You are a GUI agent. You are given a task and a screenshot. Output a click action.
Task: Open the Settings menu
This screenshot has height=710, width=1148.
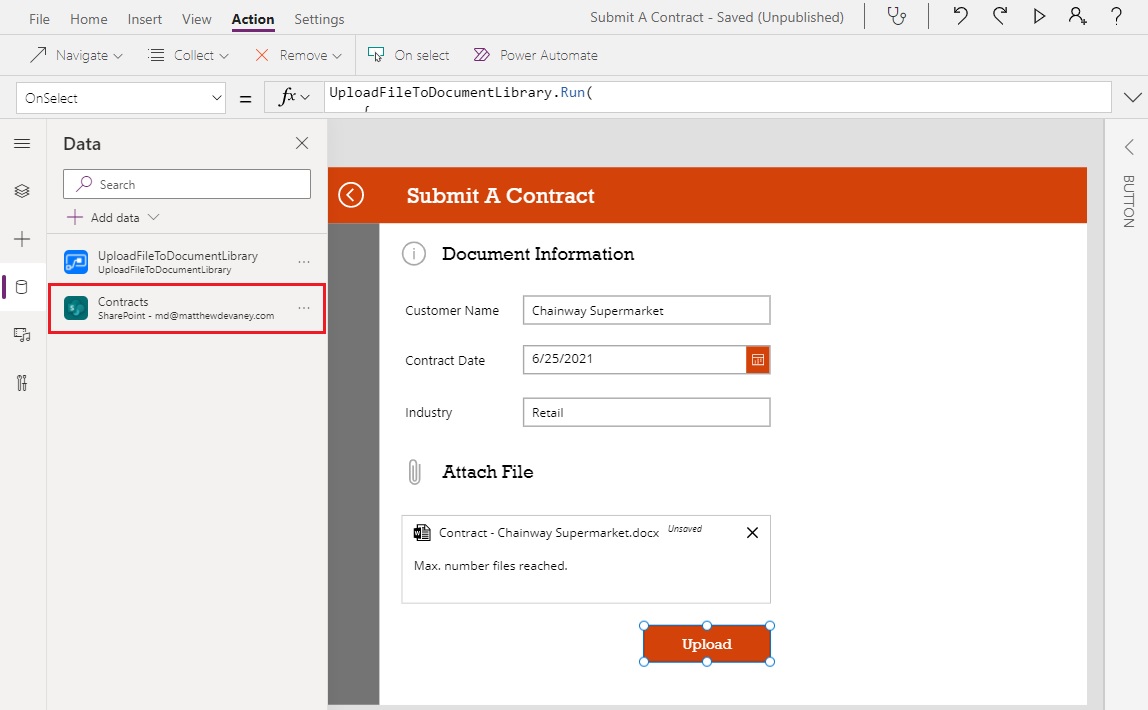coord(318,18)
